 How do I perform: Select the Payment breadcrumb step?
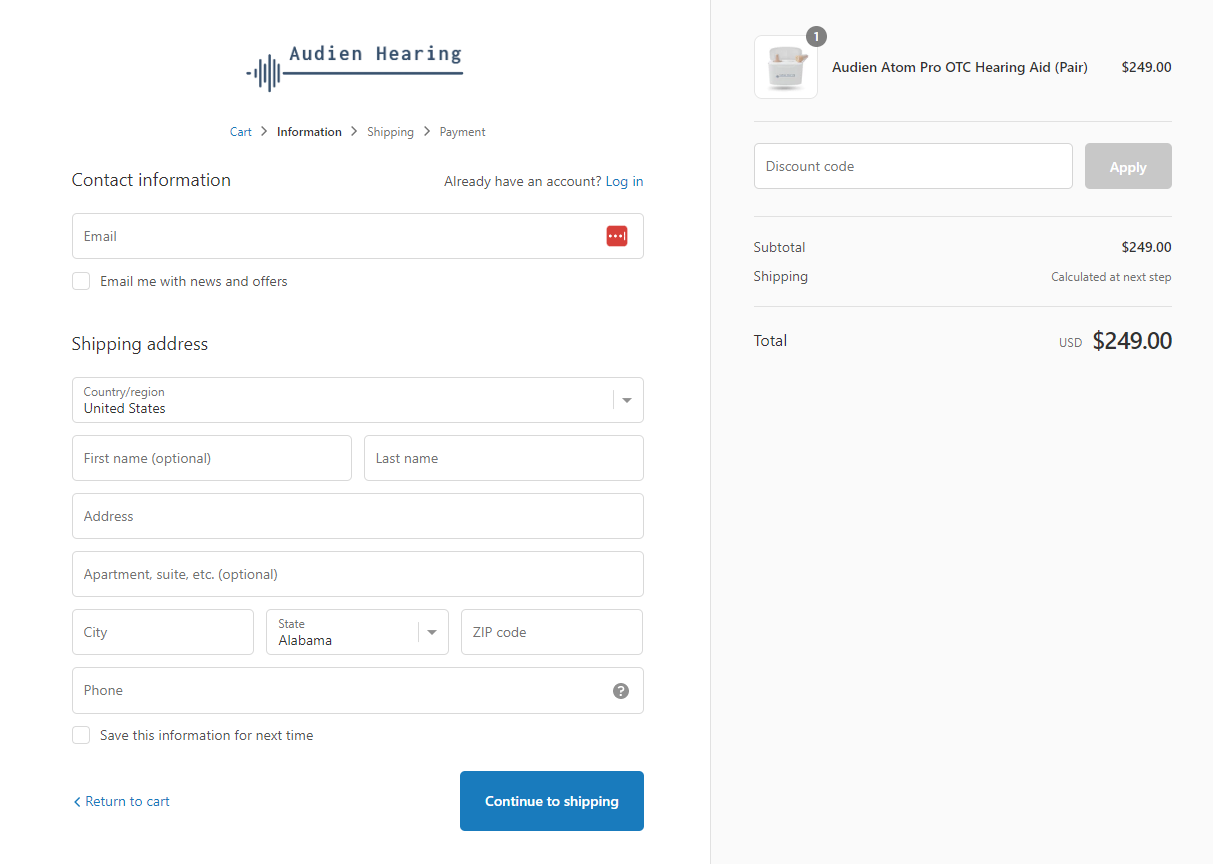(462, 132)
